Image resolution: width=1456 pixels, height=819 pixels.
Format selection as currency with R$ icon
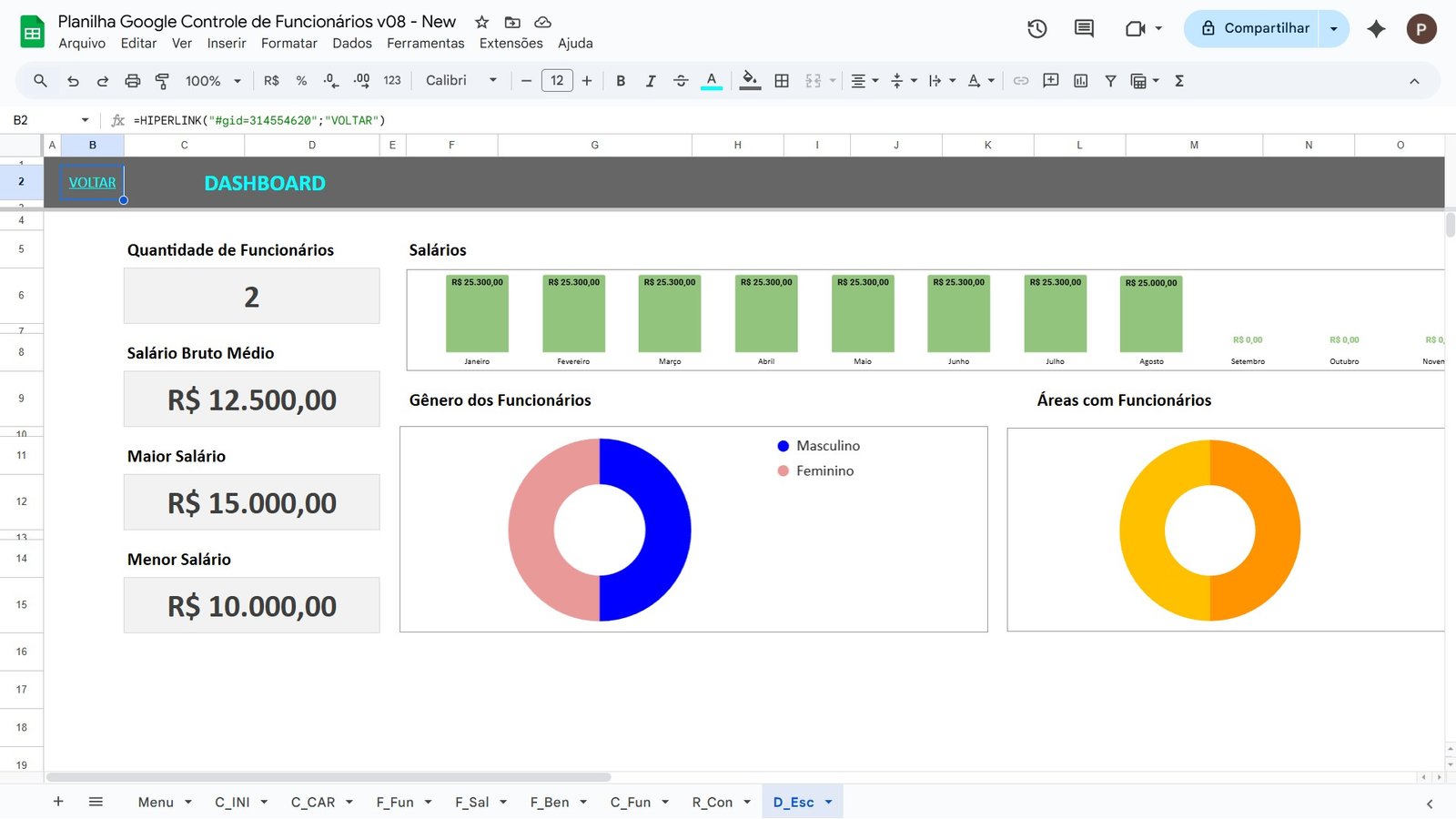click(270, 81)
